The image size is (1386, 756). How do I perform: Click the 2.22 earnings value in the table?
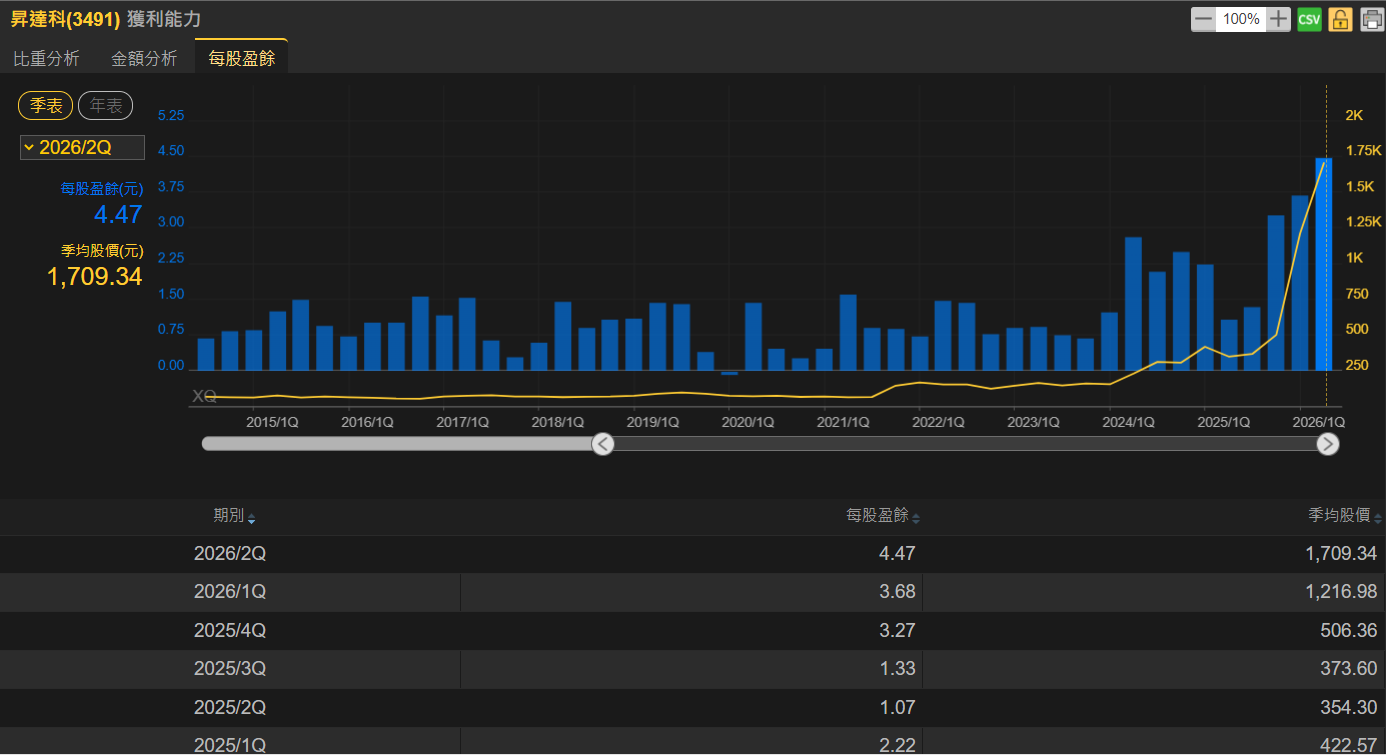(898, 744)
